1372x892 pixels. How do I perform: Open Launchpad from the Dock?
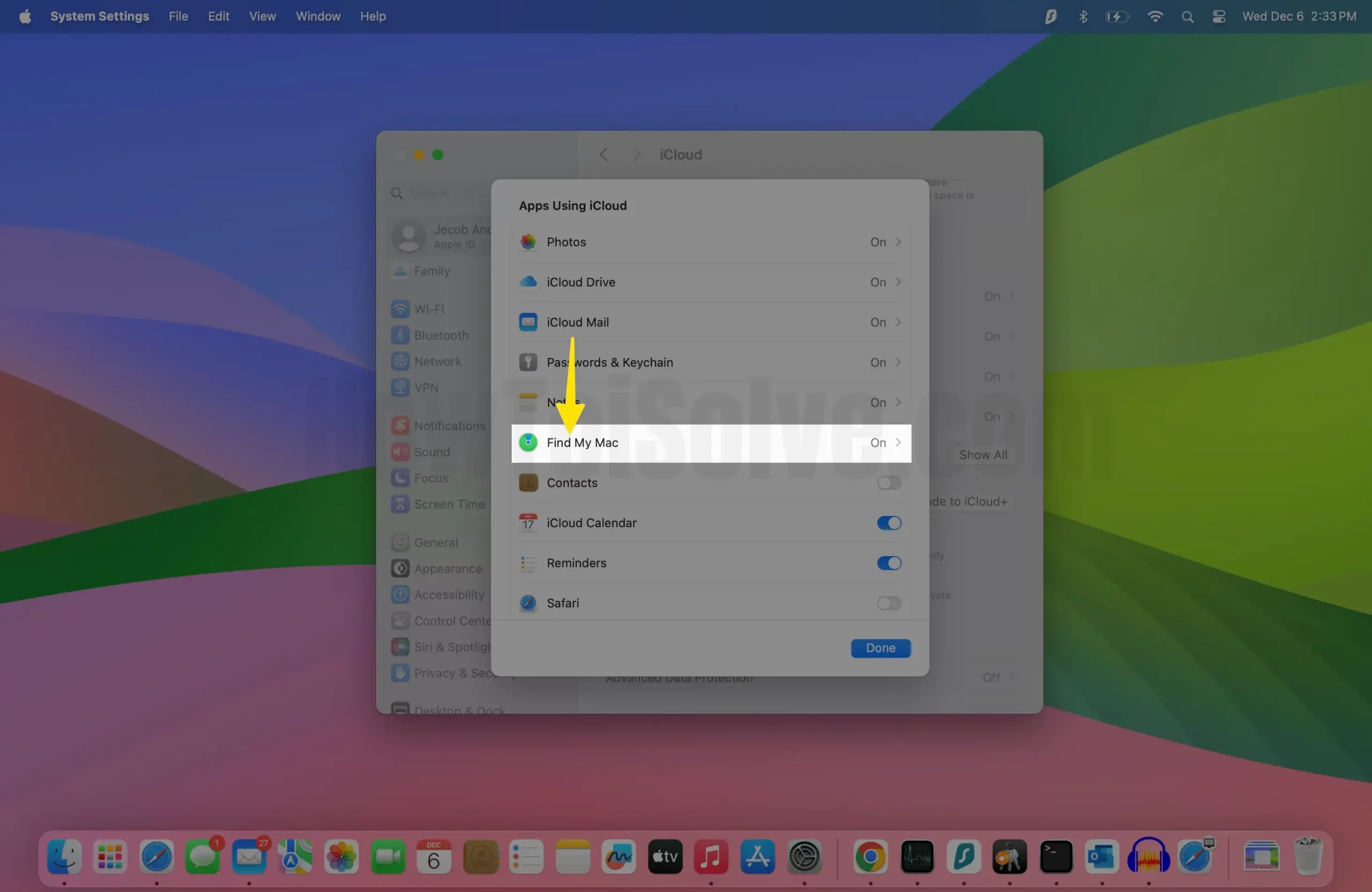click(x=110, y=857)
